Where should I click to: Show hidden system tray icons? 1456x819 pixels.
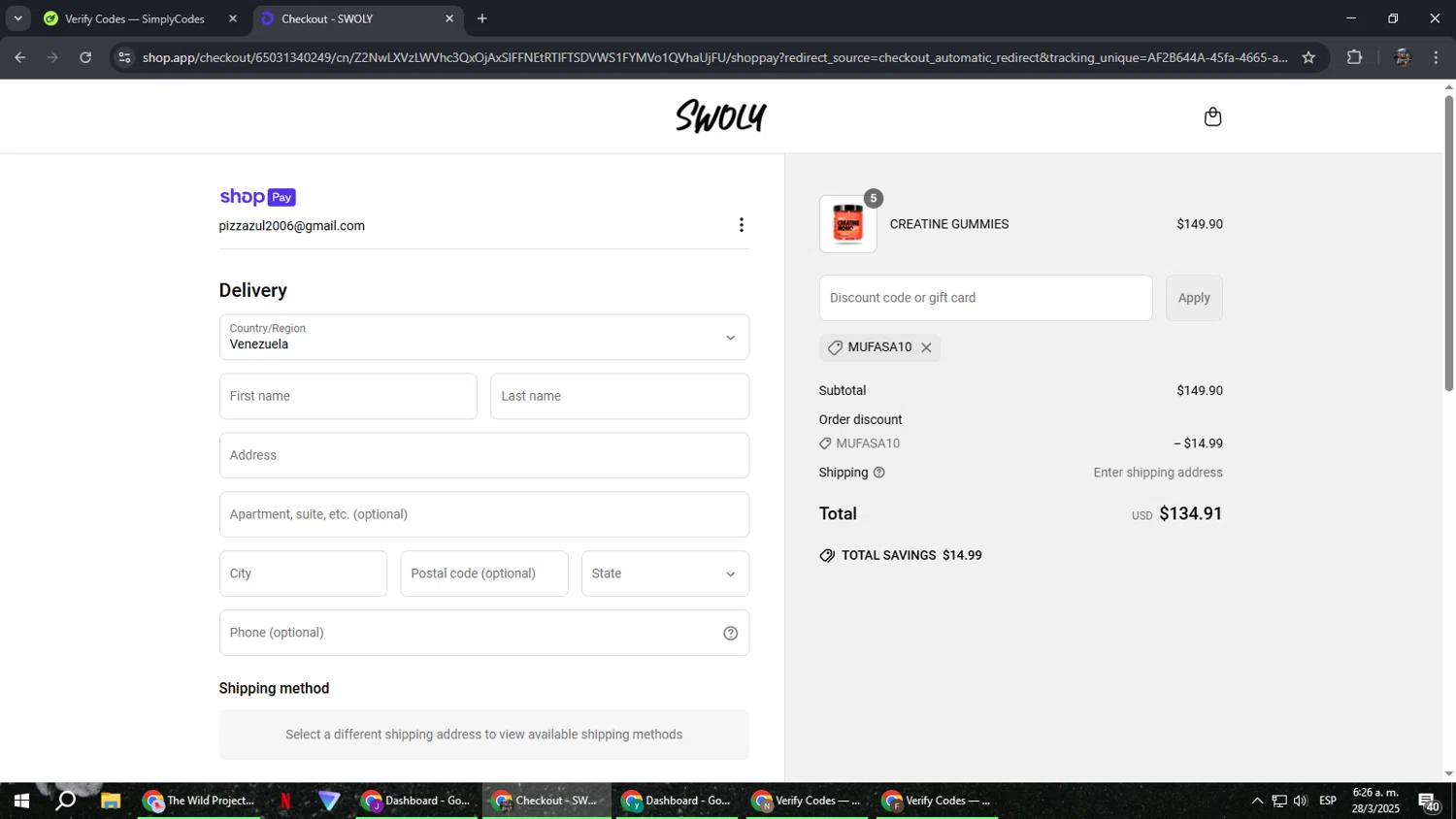pos(1257,801)
